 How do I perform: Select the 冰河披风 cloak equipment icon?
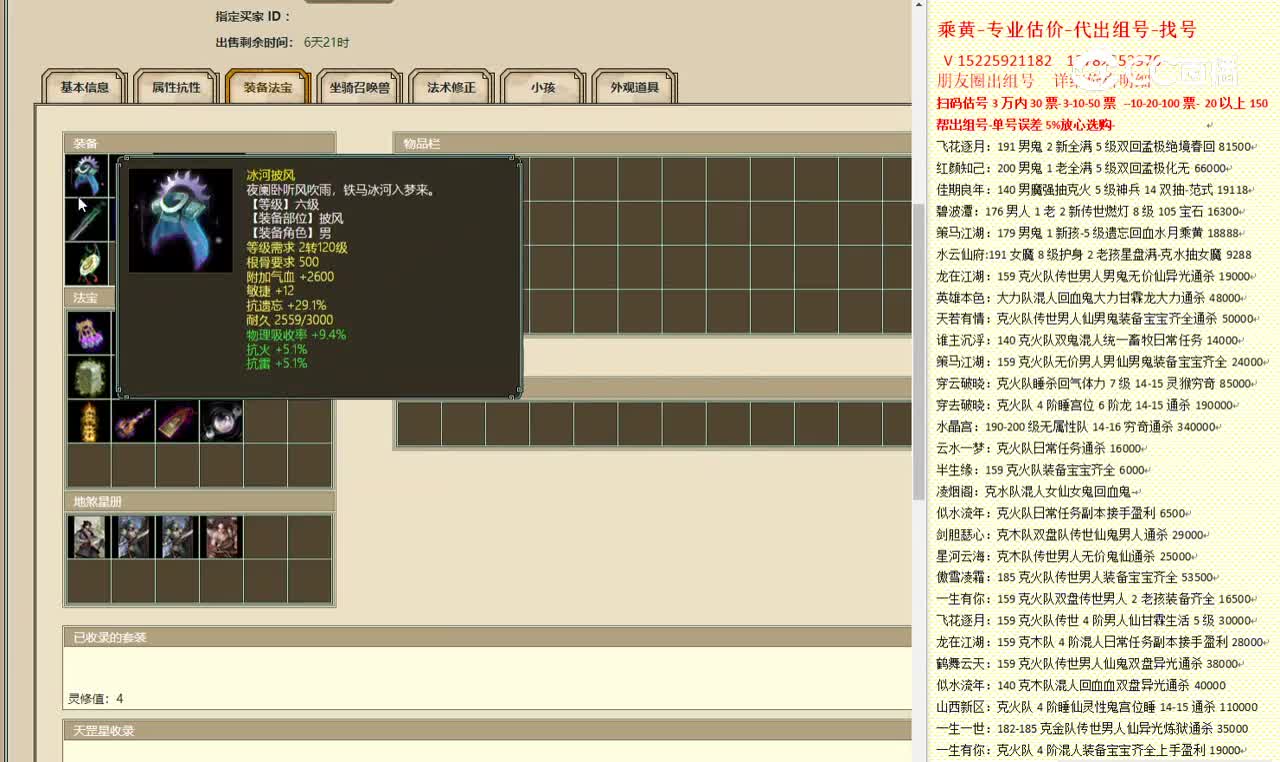87,174
